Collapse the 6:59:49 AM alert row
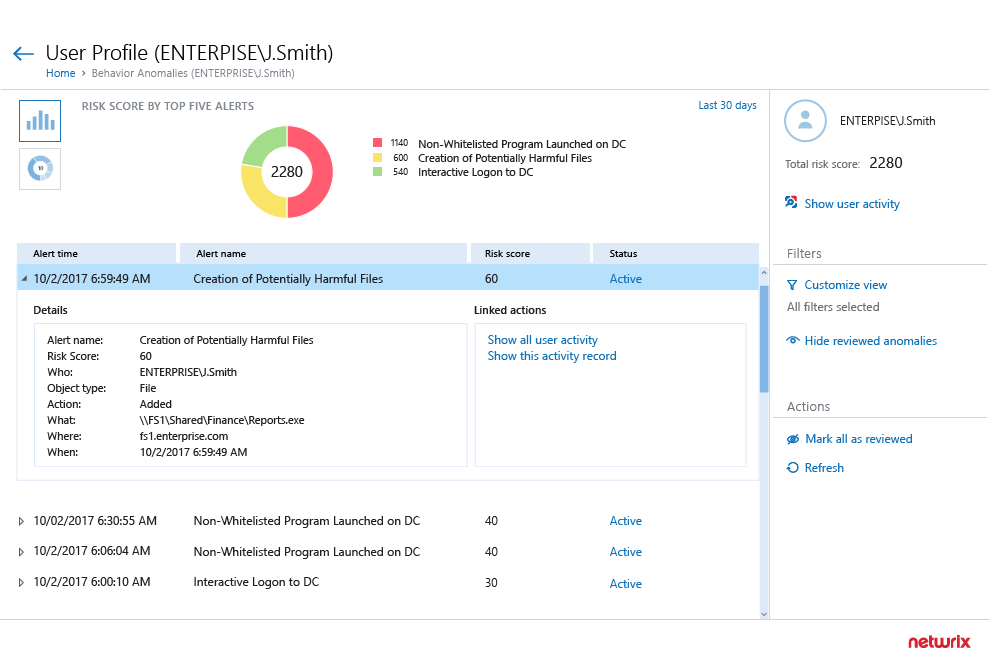The image size is (990, 665). coord(24,279)
